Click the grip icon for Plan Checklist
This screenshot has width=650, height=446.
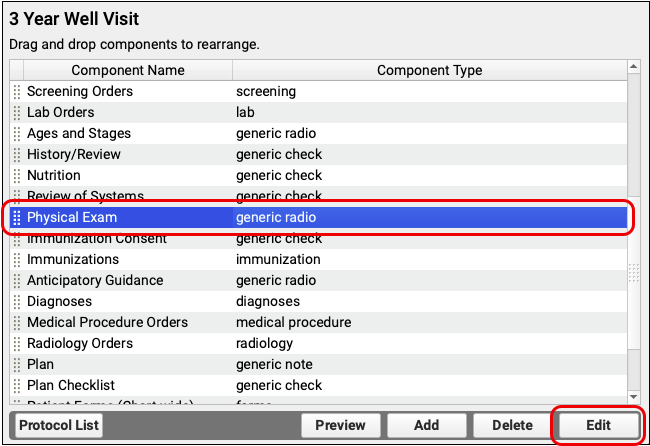tap(17, 386)
